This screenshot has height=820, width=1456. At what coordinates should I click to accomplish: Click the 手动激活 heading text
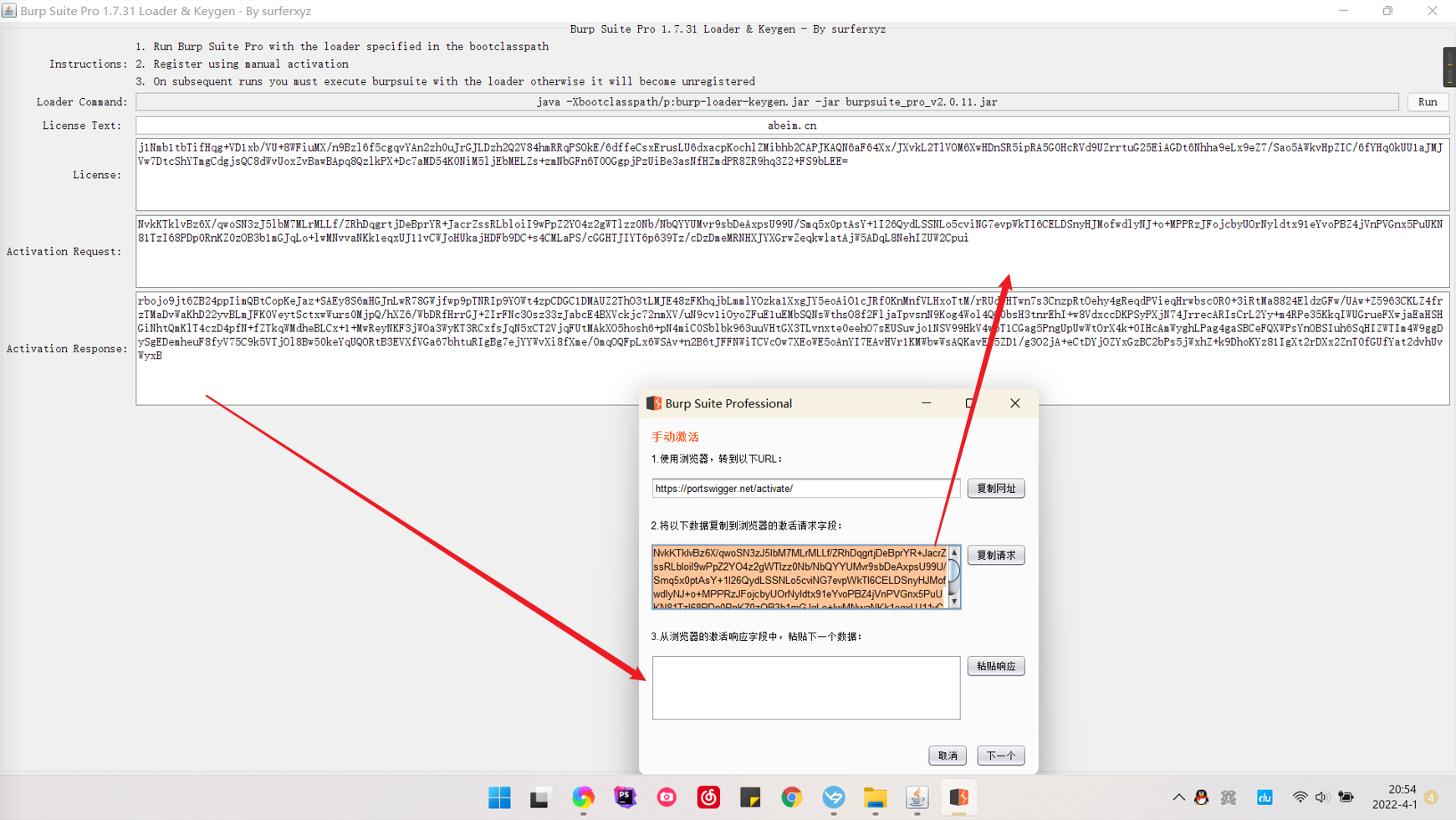[x=675, y=437]
